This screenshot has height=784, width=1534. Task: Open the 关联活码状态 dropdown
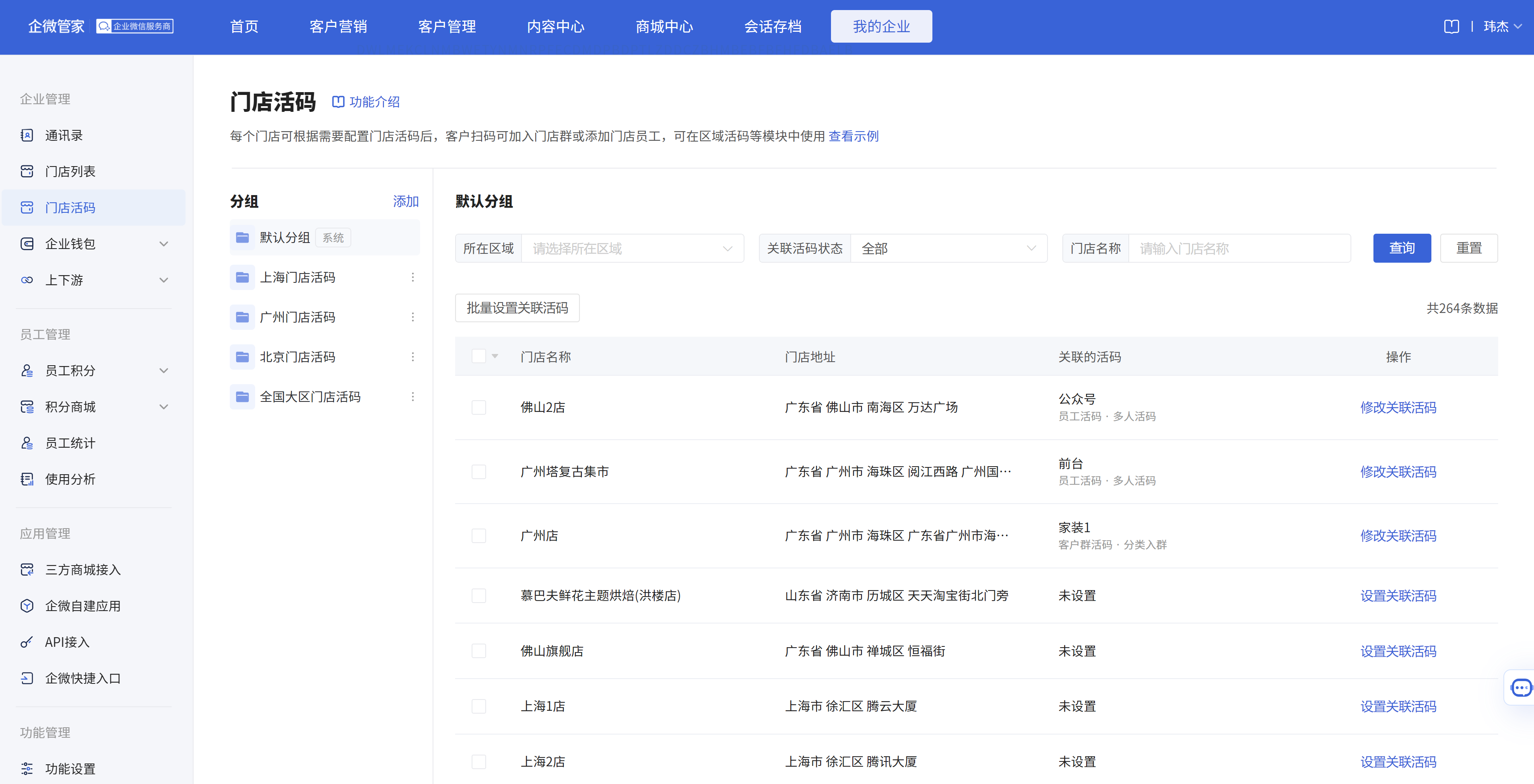tap(948, 248)
